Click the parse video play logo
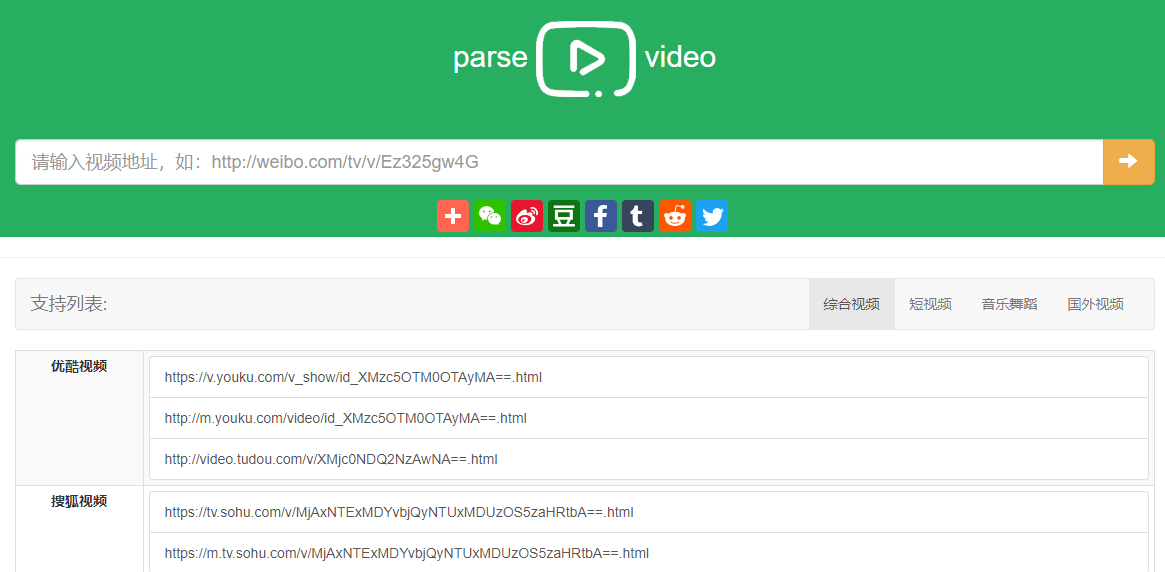Viewport: 1165px width, 572px height. click(x=585, y=59)
